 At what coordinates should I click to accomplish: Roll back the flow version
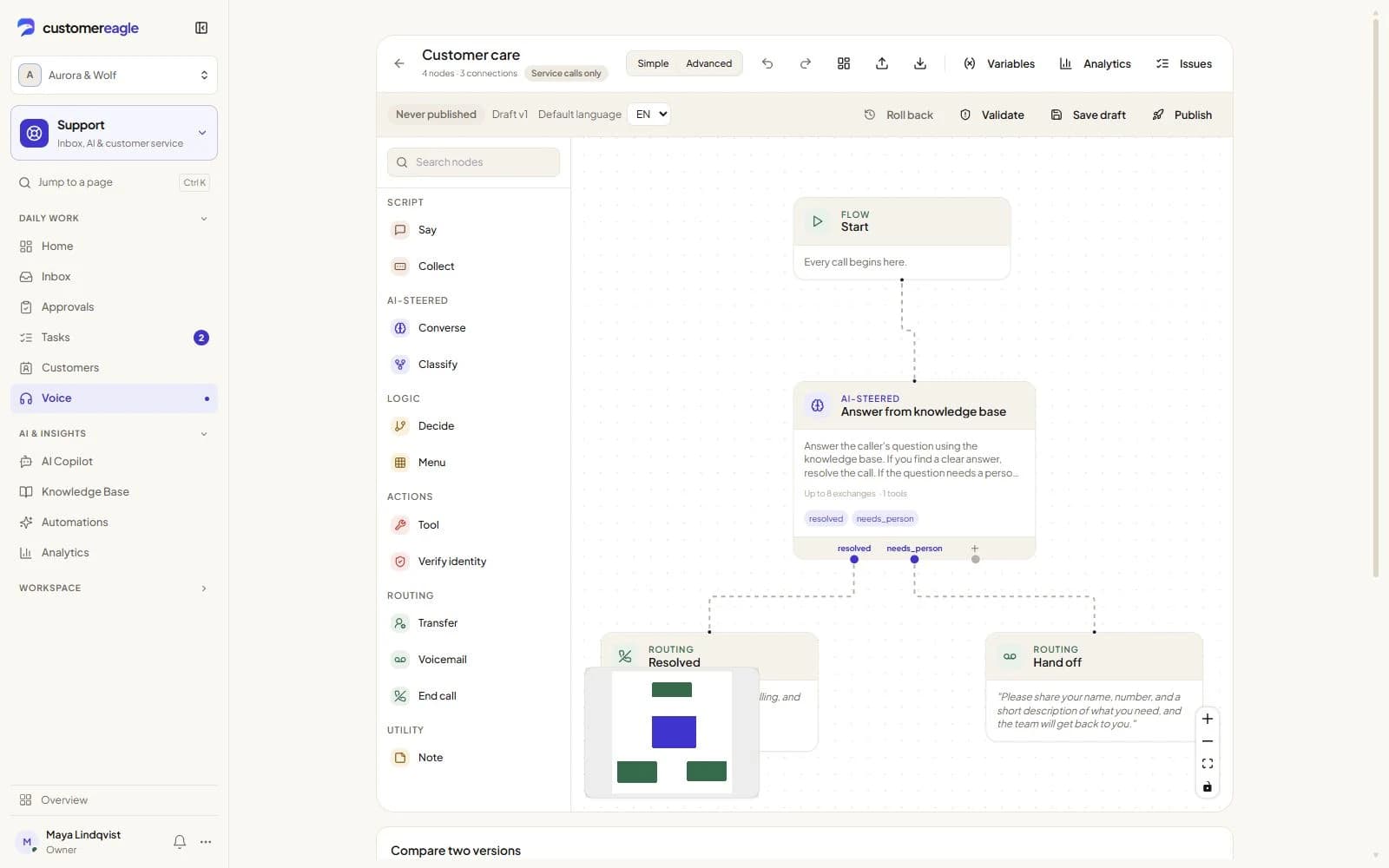899,115
